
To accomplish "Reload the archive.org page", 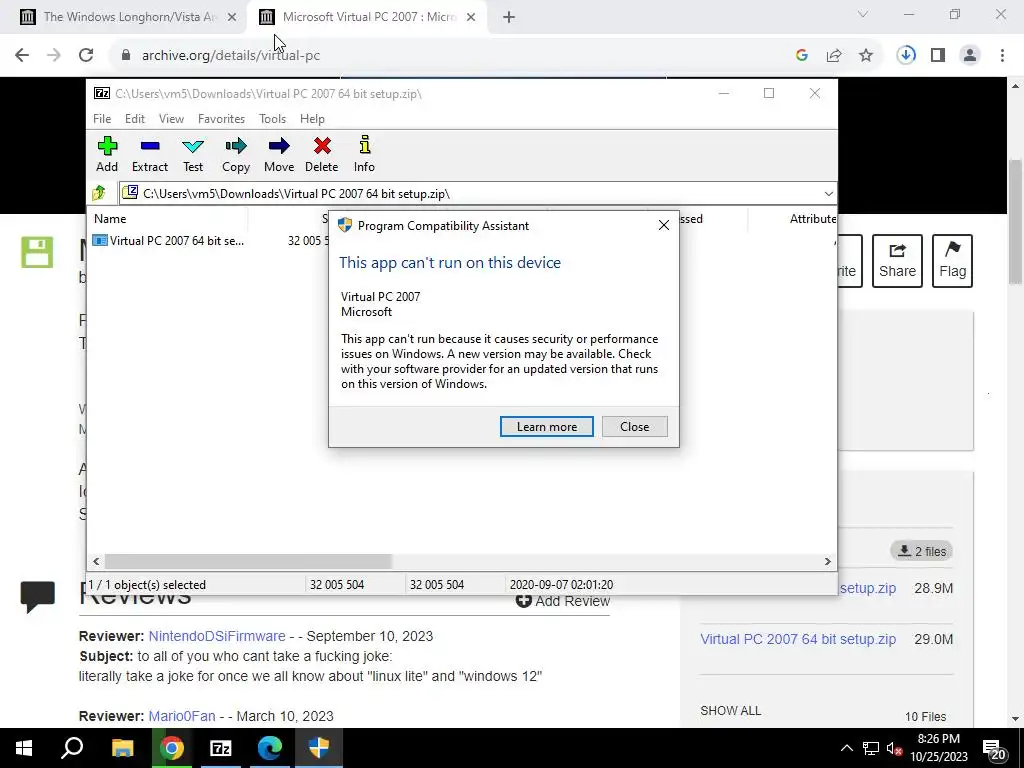I will point(86,56).
